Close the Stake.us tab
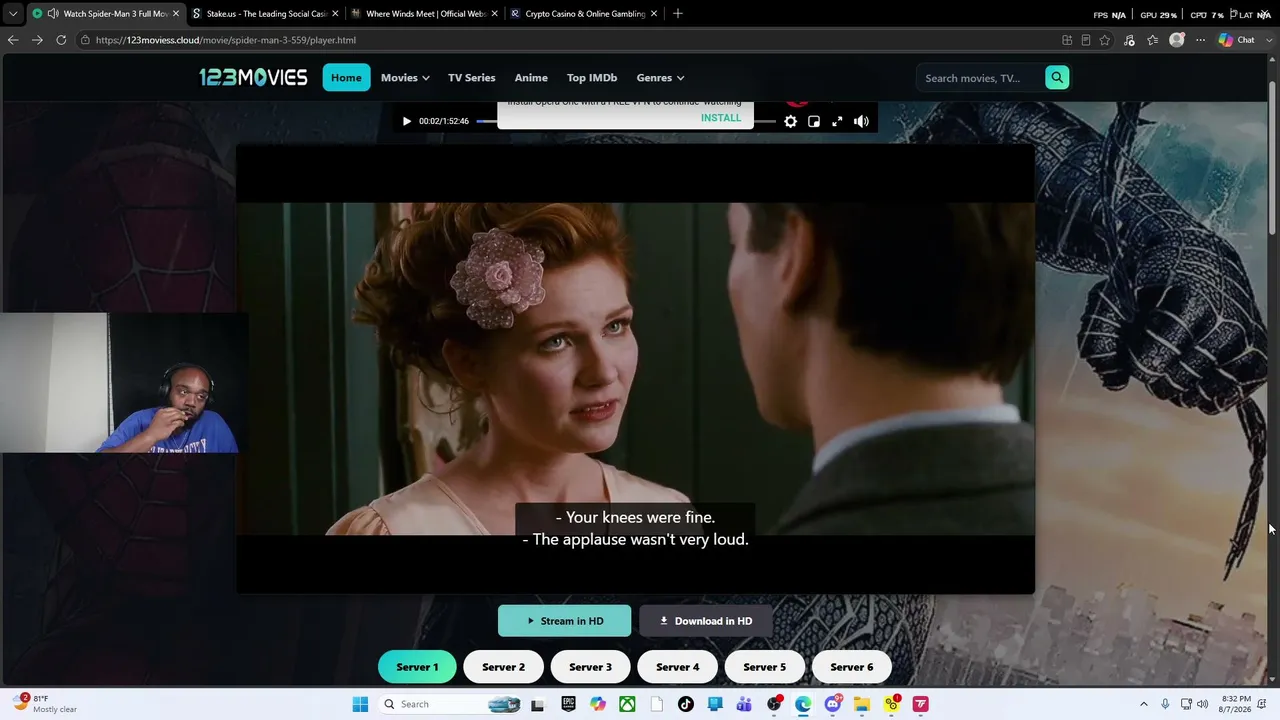 (x=334, y=14)
